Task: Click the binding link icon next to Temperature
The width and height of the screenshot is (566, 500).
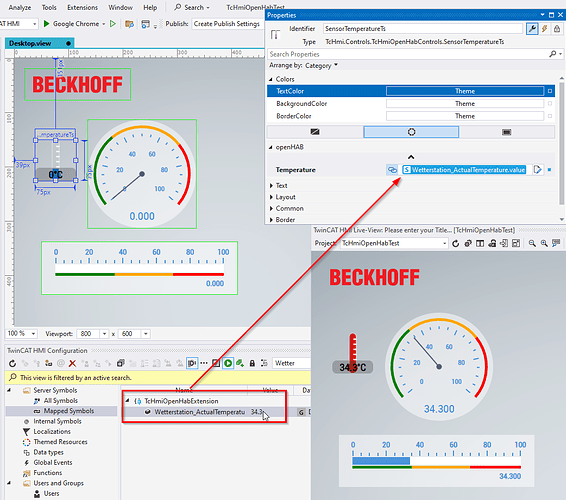Action: click(392, 170)
